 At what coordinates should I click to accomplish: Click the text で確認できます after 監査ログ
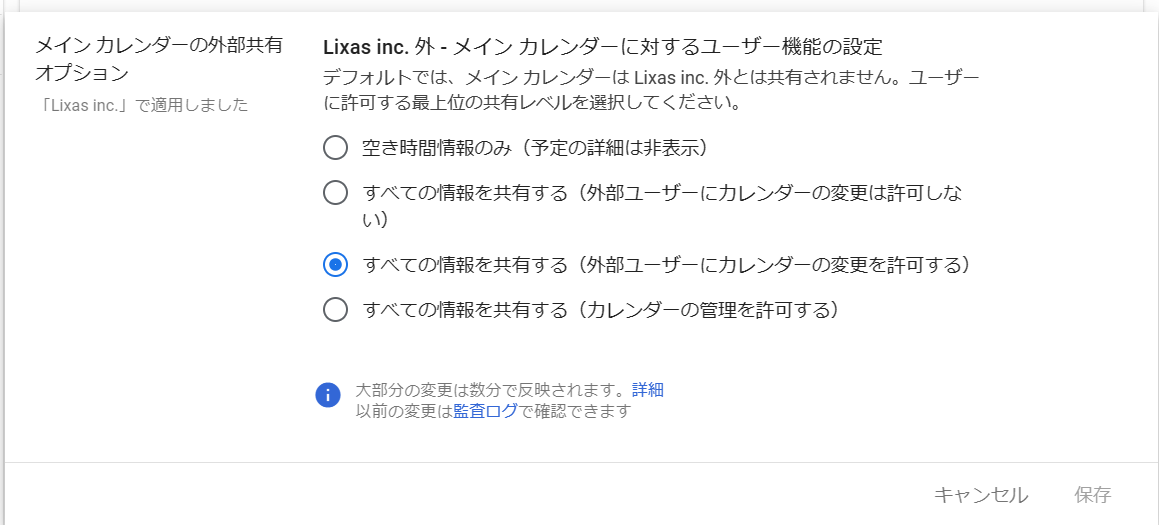[x=575, y=411]
